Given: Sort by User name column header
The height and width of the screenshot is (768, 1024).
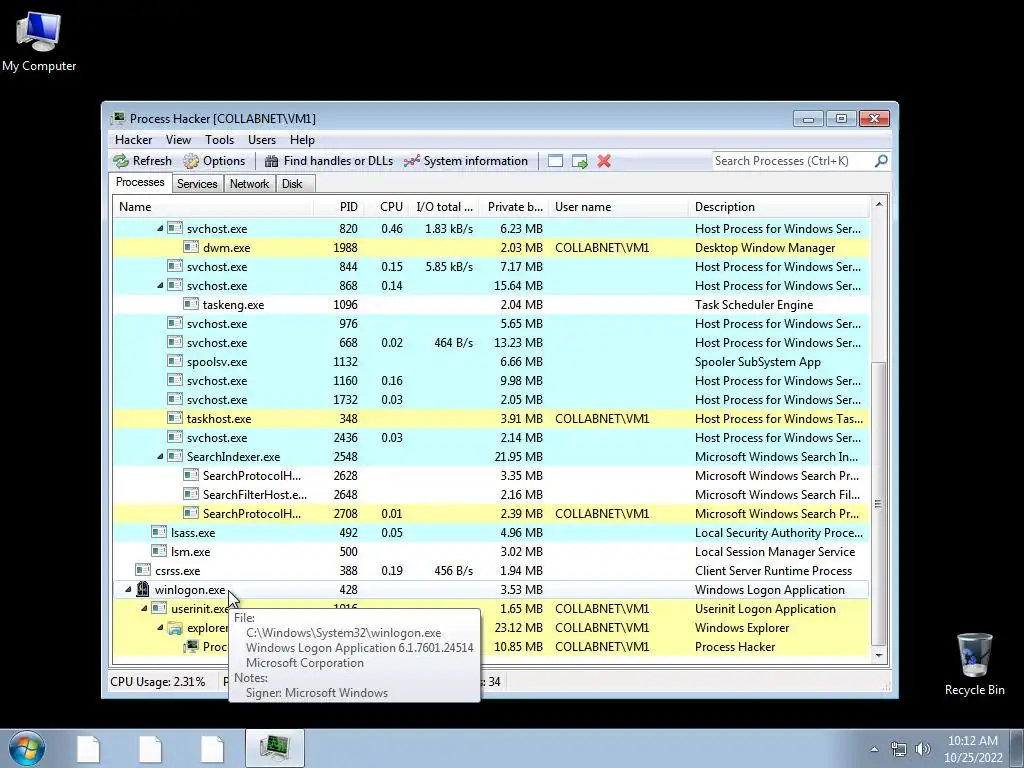Looking at the screenshot, I should [x=618, y=207].
